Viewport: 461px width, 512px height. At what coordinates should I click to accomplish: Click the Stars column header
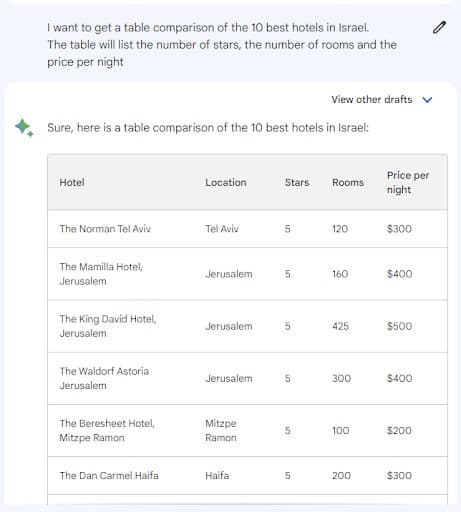pos(297,182)
